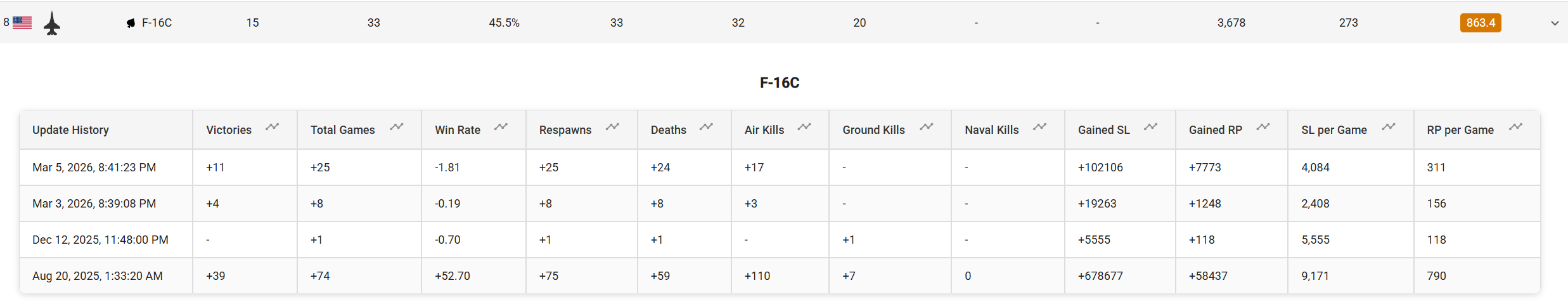
Task: Open the Gained RP graph icon
Action: click(1263, 127)
